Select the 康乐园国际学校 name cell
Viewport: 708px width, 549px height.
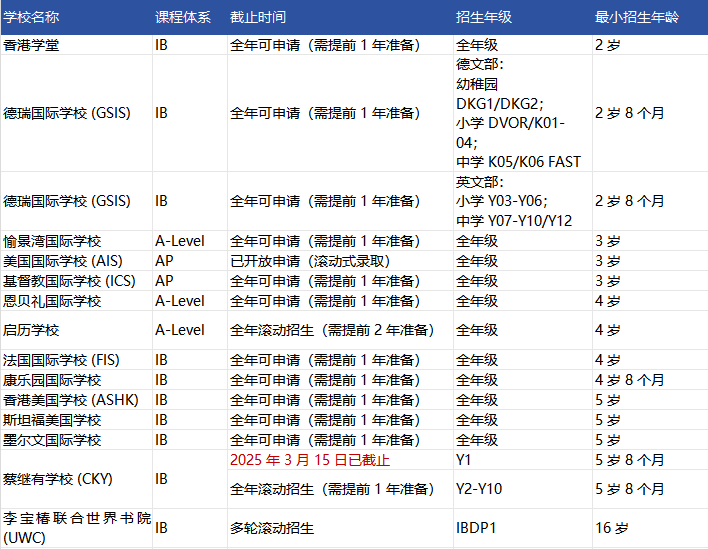pyautogui.click(x=76, y=380)
